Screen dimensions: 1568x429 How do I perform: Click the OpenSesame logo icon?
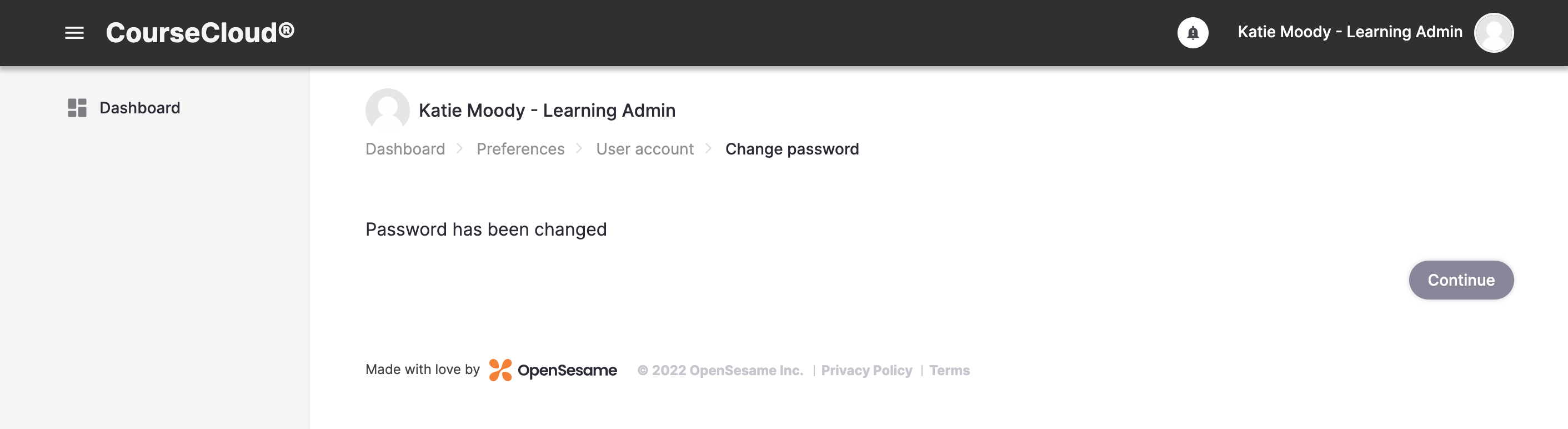[500, 370]
